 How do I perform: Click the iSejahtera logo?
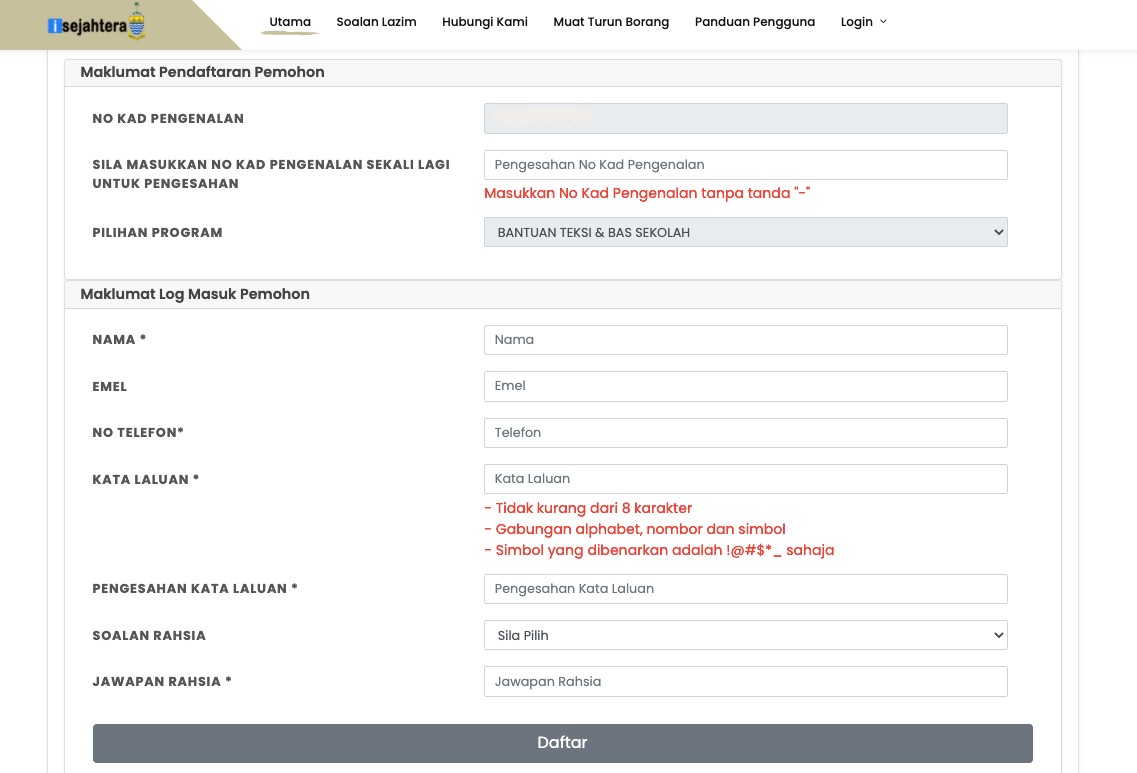coord(97,25)
